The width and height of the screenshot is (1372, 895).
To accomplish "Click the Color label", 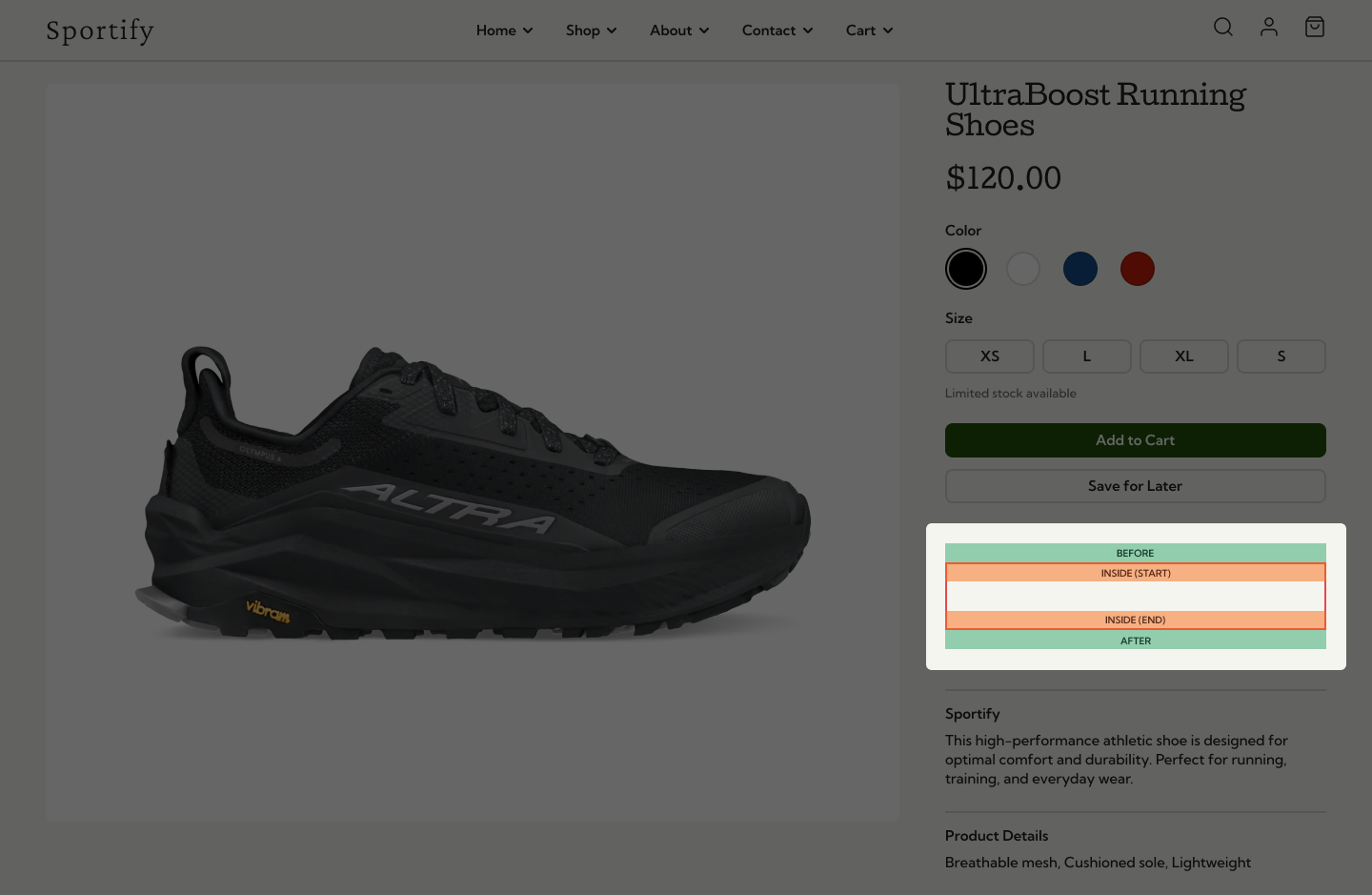I will pos(963,231).
